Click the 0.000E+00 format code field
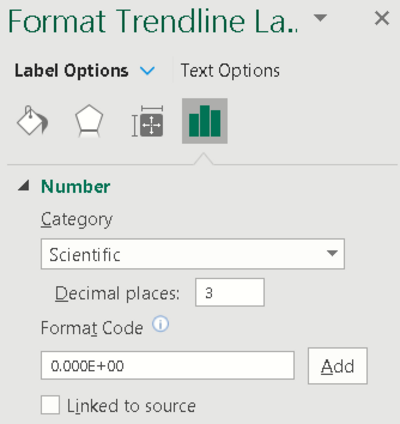This screenshot has height=424, width=400. (168, 365)
